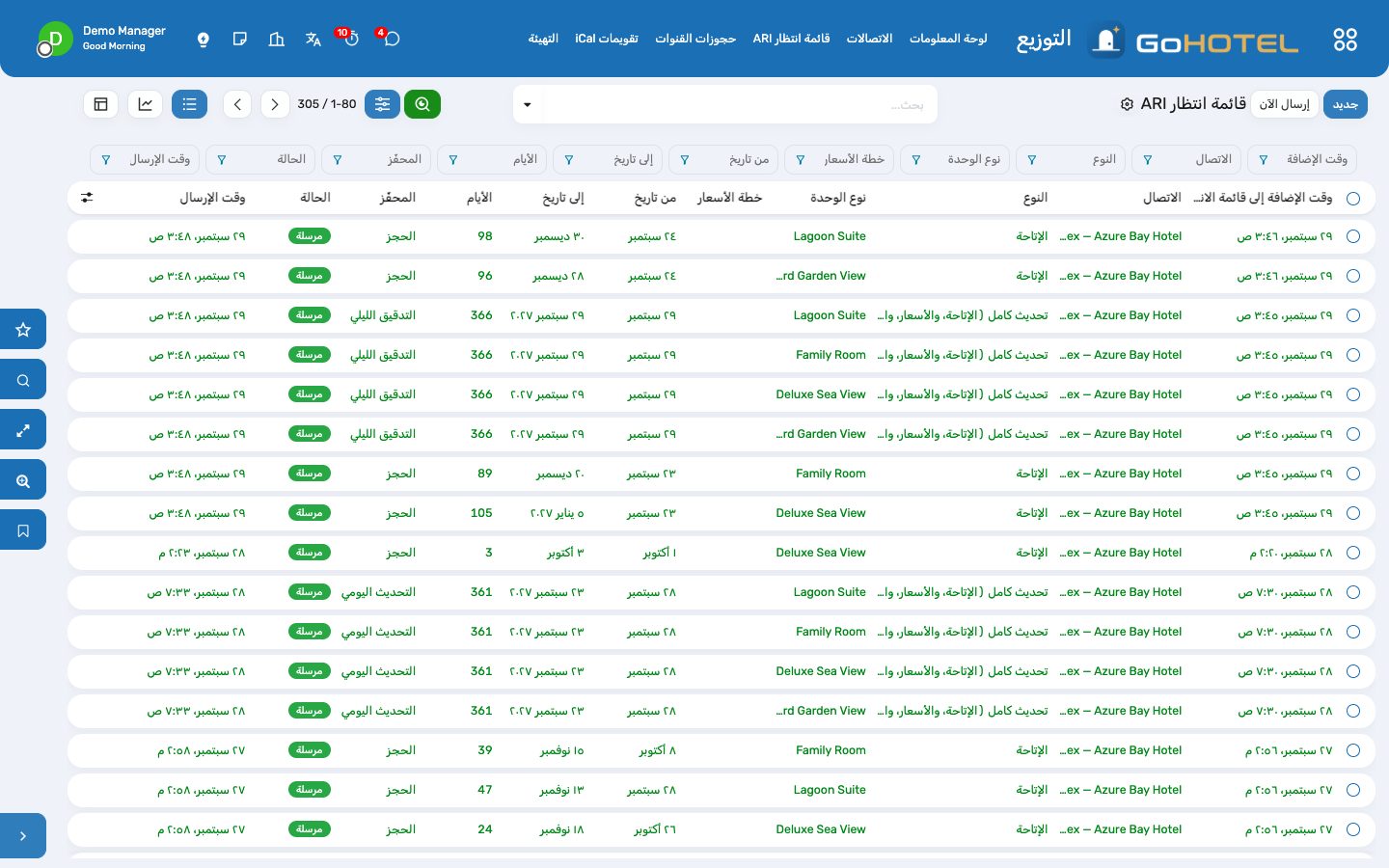Click the green search magnifier button
1389x868 pixels.
tap(422, 104)
